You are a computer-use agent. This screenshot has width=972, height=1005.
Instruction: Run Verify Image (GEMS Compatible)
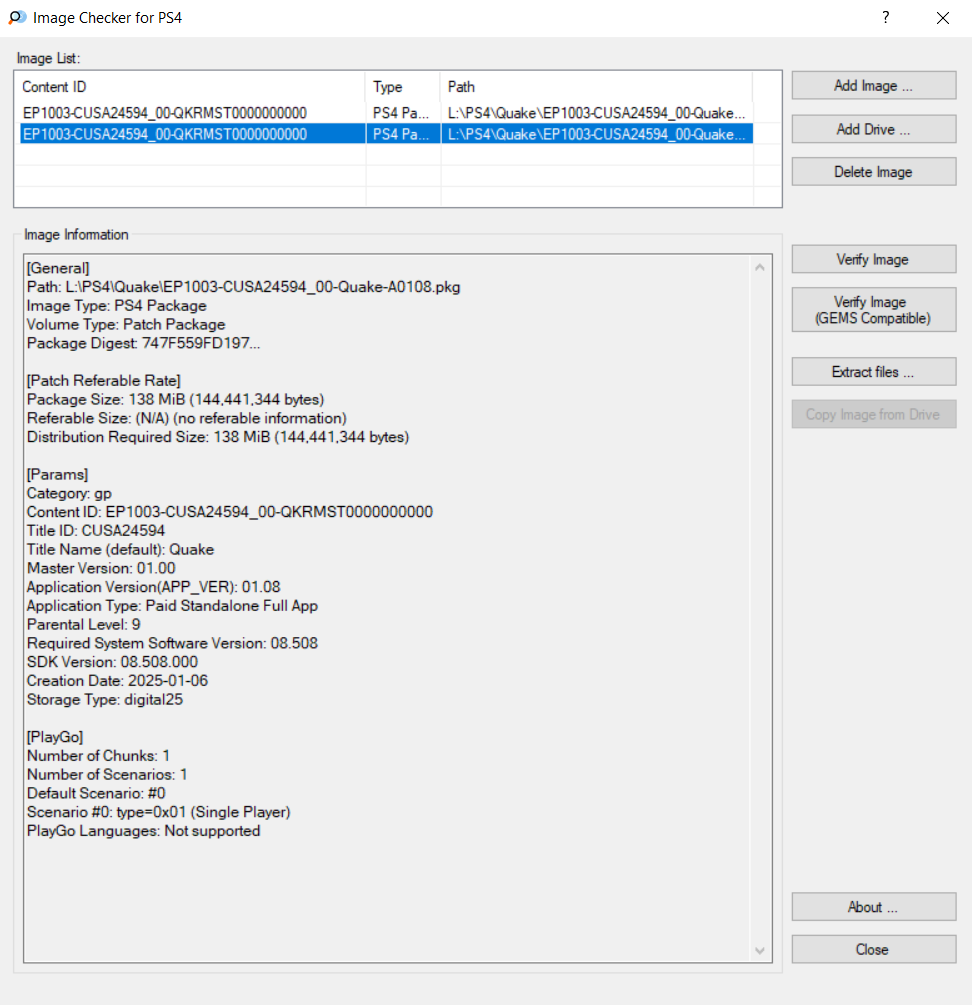(873, 310)
